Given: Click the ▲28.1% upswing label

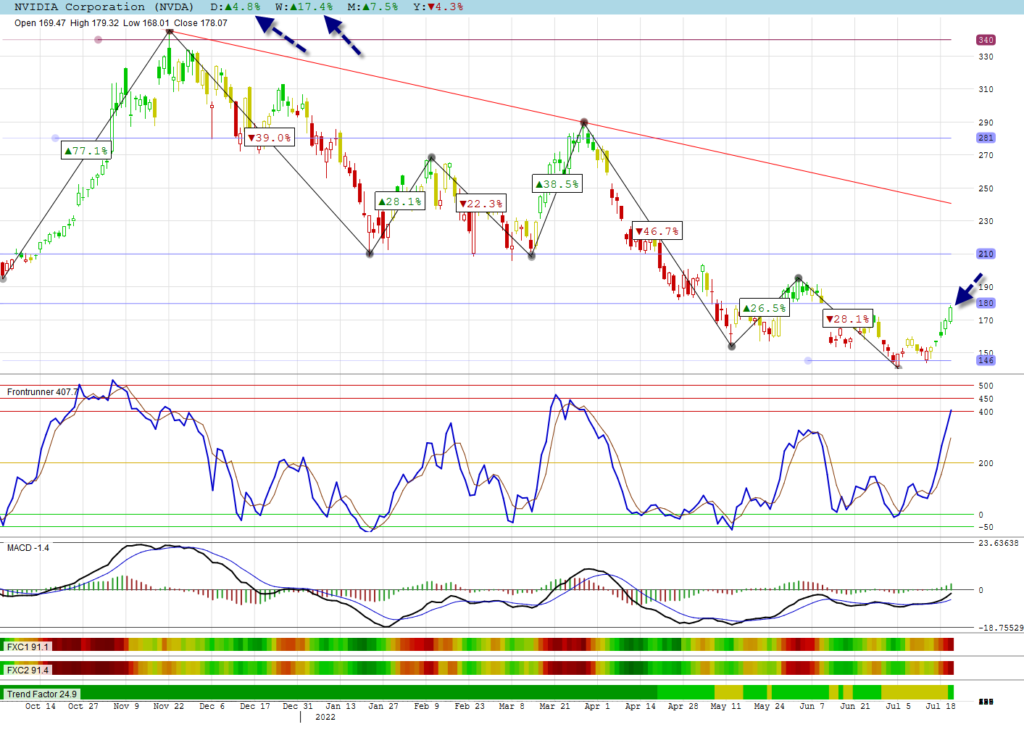Looking at the screenshot, I should point(400,201).
